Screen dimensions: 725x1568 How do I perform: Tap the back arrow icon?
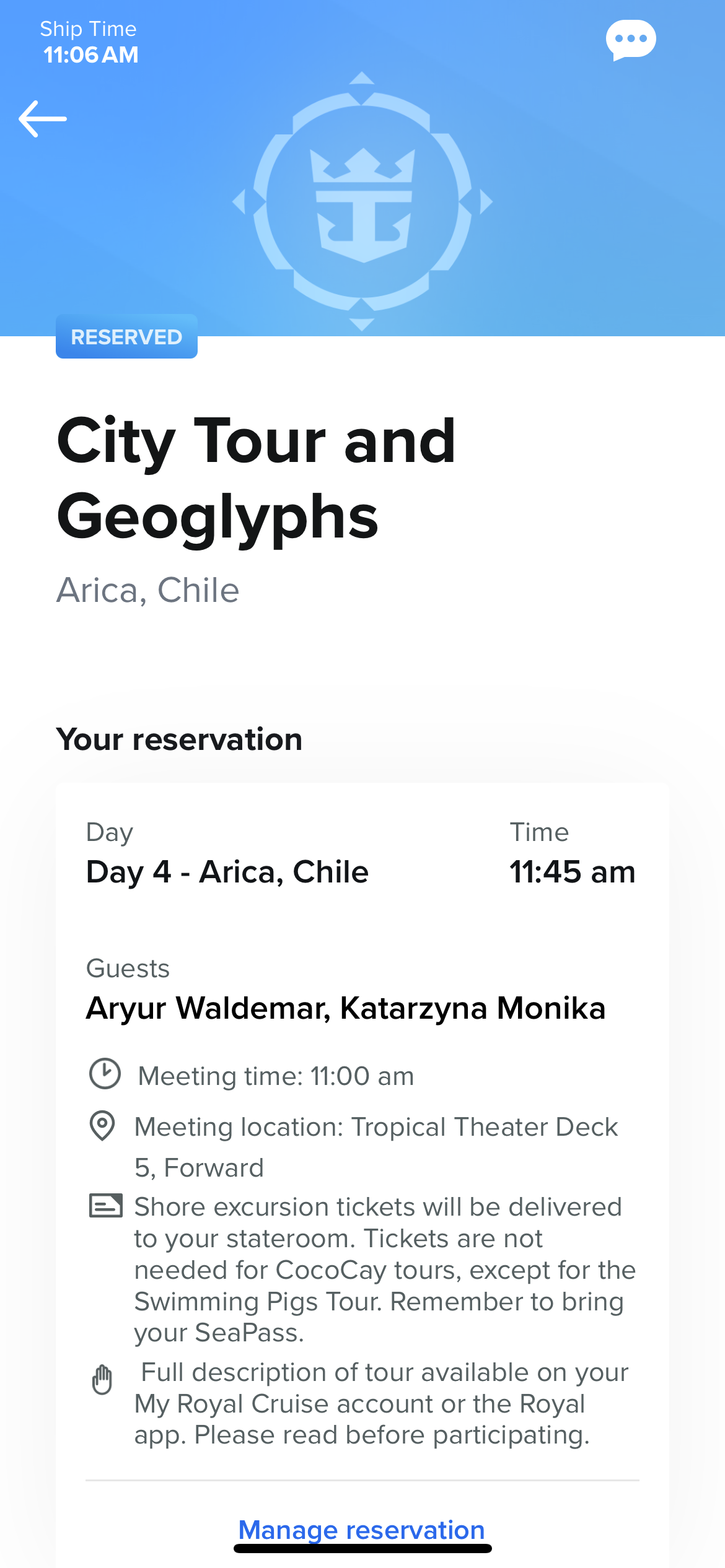pos(43,118)
